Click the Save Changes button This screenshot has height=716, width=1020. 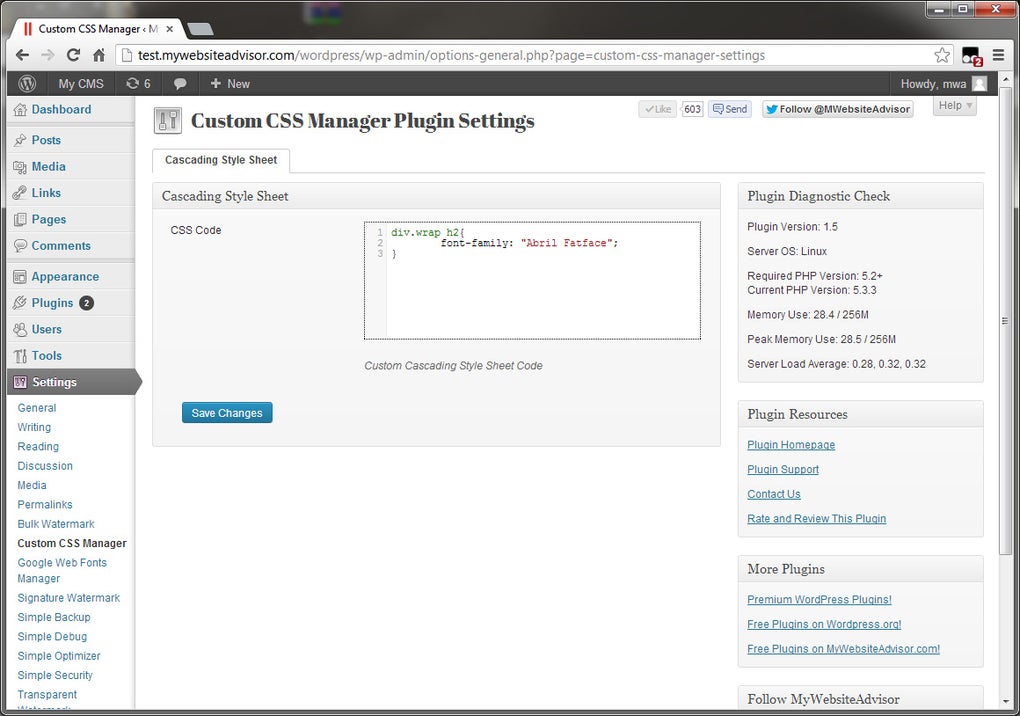click(x=227, y=412)
